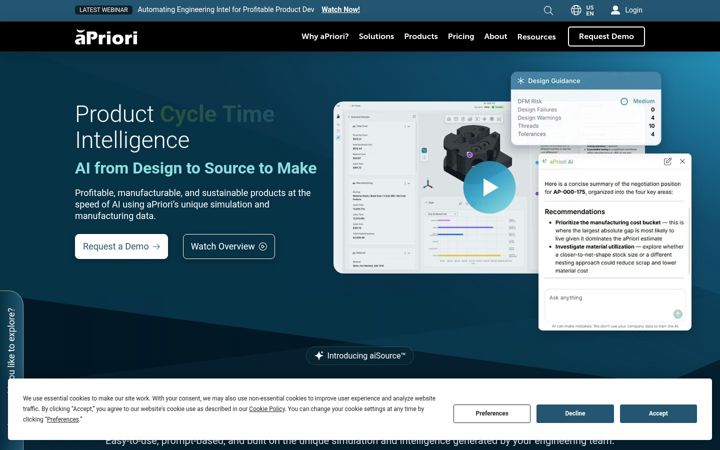Click the Recommendations heading in AI panel

pyautogui.click(x=574, y=212)
